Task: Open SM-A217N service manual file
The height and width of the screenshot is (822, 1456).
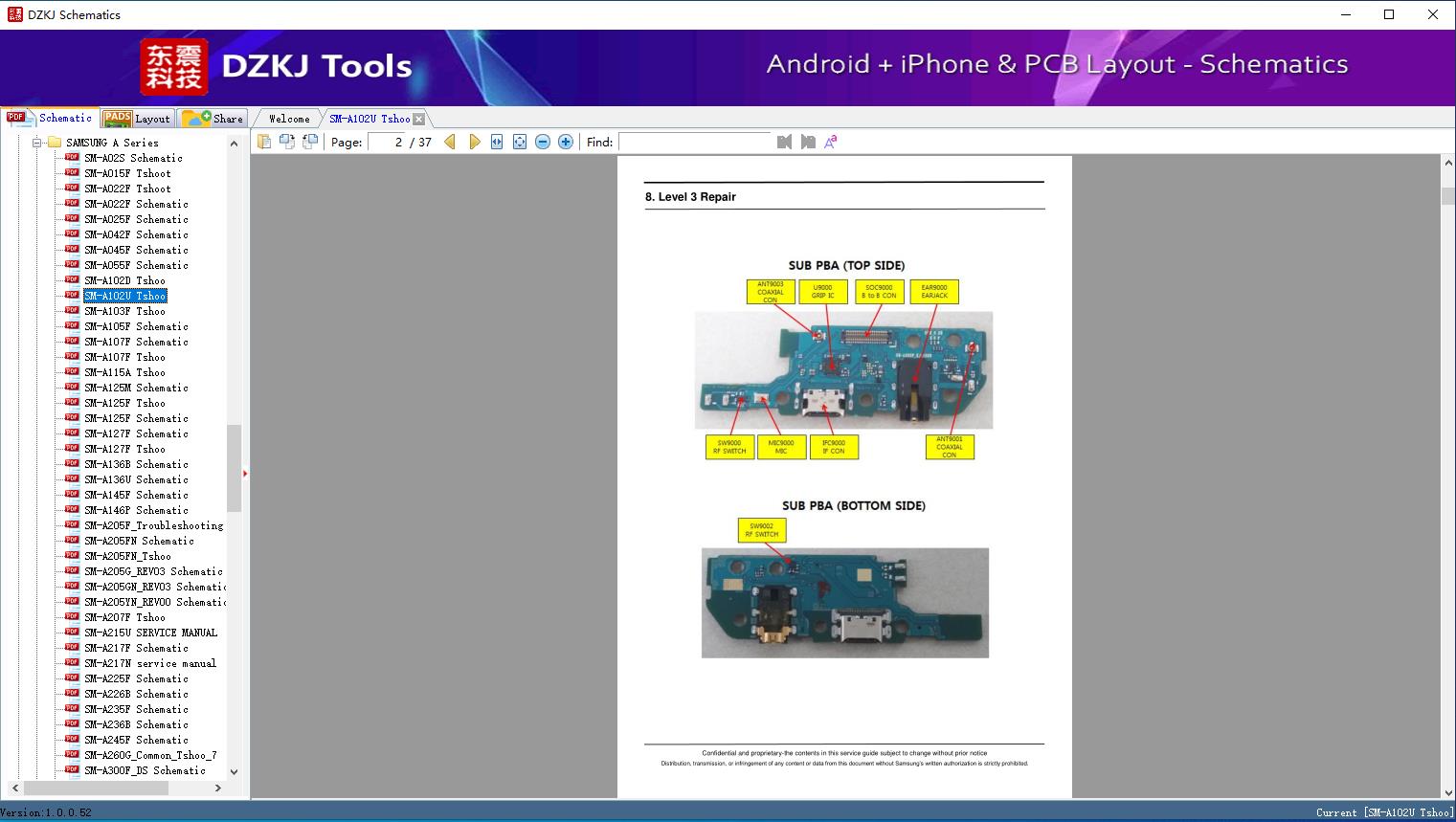Action: click(150, 663)
